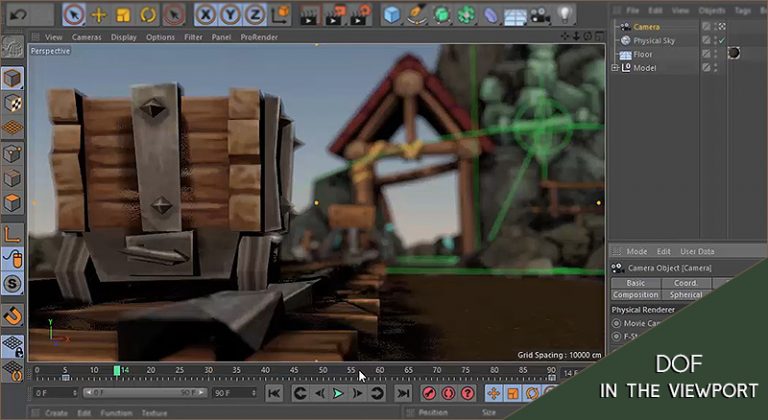The height and width of the screenshot is (420, 768).
Task: Open the Cube primitive object icon
Action: pos(392,15)
